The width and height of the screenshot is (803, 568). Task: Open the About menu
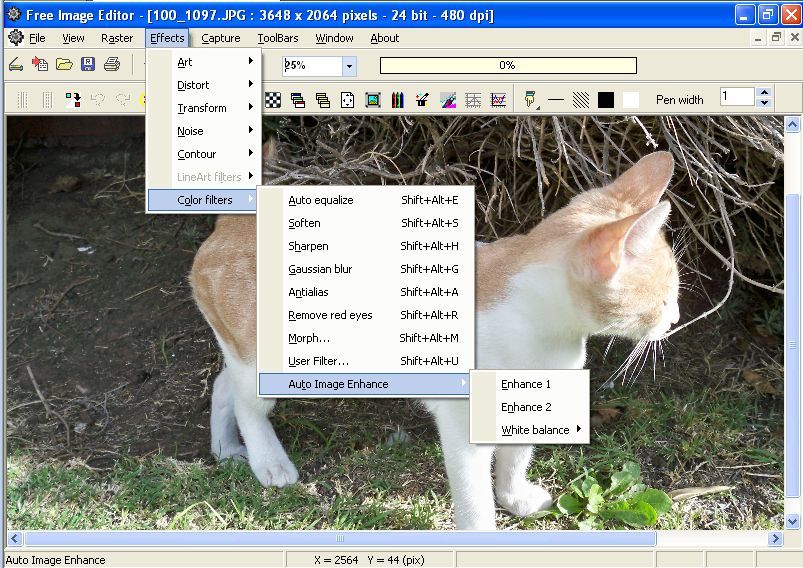point(385,38)
